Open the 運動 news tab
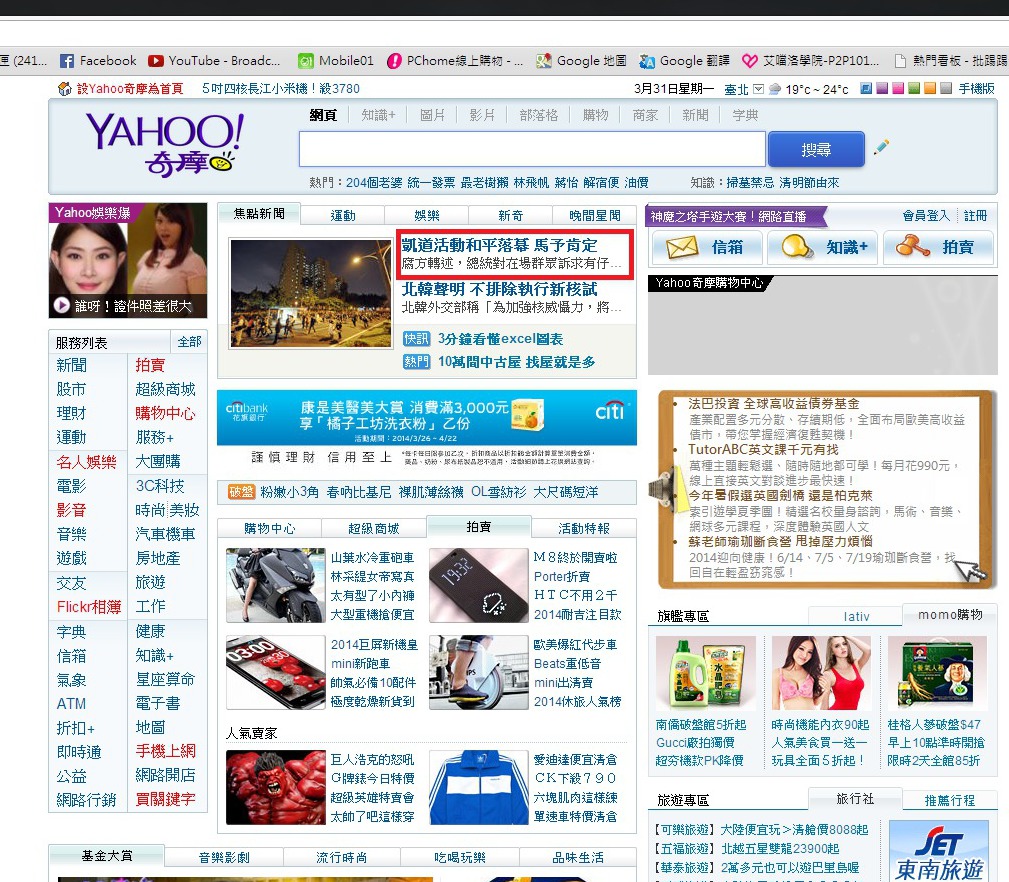Image resolution: width=1009 pixels, height=882 pixels. tap(343, 215)
